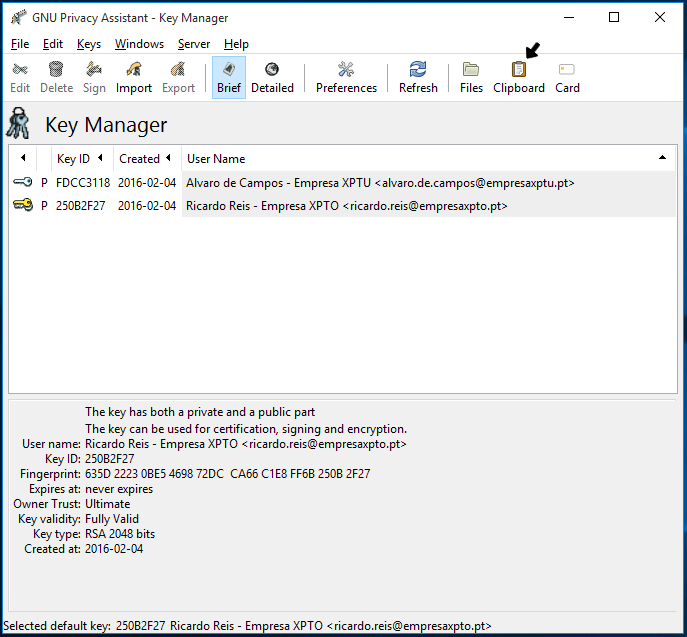Viewport: 687px width, 637px height.
Task: Click the Import keys toolbar icon
Action: (x=134, y=69)
